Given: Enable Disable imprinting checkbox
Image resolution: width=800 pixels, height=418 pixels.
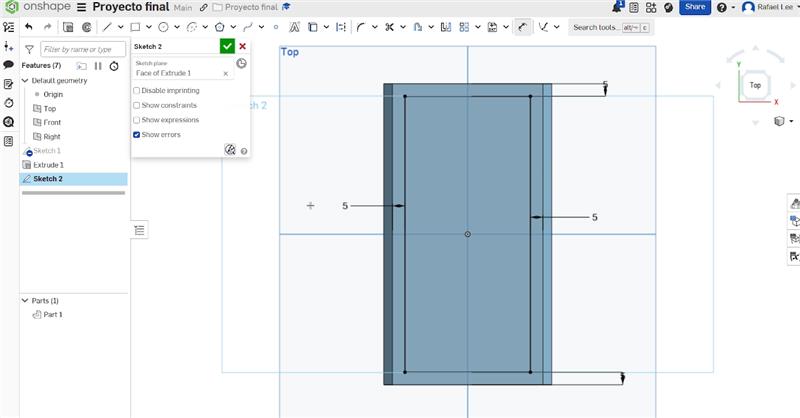Looking at the screenshot, I should point(136,90).
